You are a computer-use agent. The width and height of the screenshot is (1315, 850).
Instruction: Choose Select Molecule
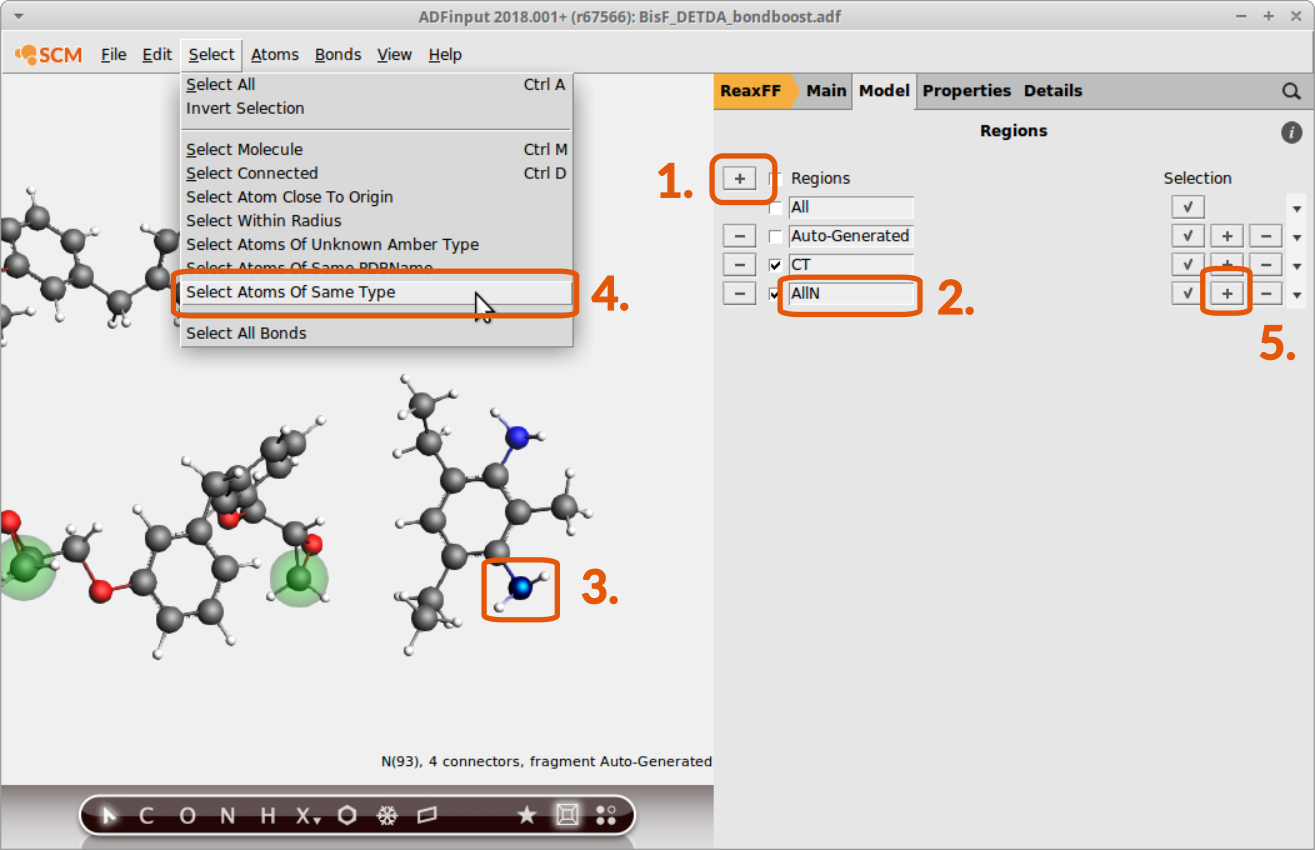point(376,150)
